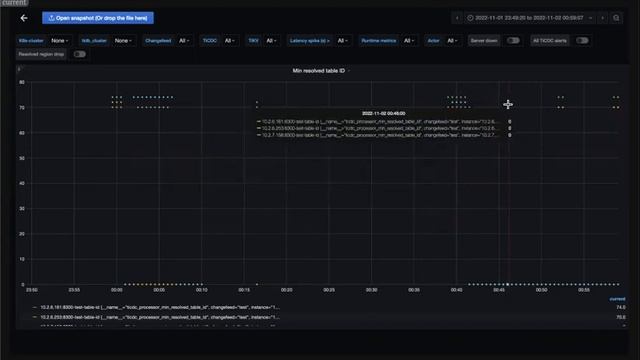Open the TiKV All dropdown
Screen dimensions: 640x360
tap(271, 41)
